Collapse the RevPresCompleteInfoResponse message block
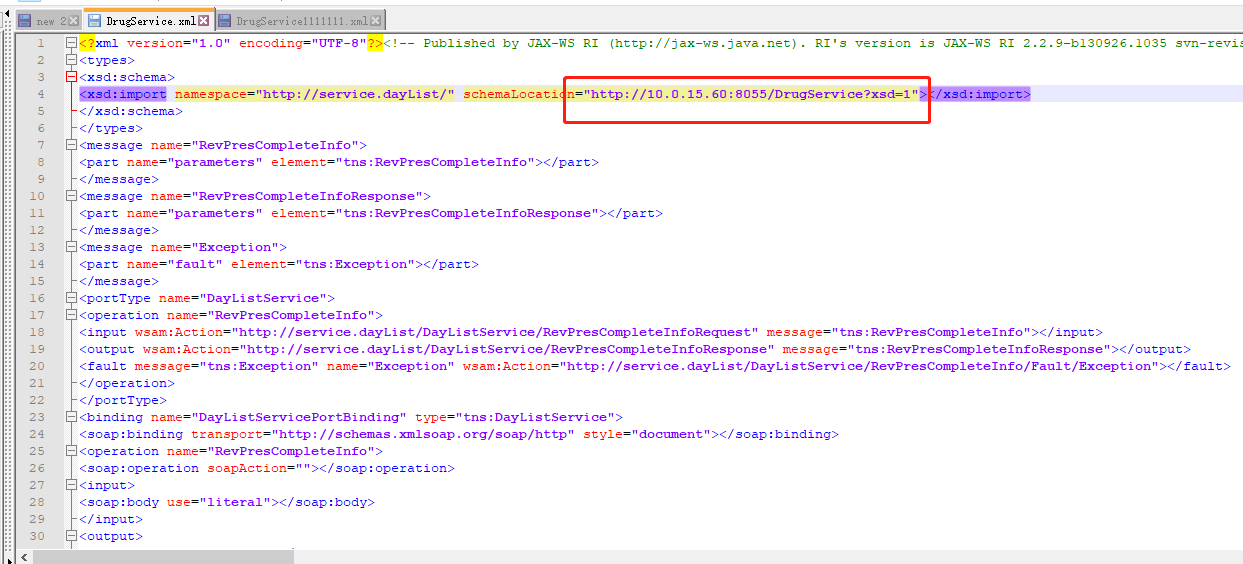Screen dimensions: 1243x564 pos(70,196)
